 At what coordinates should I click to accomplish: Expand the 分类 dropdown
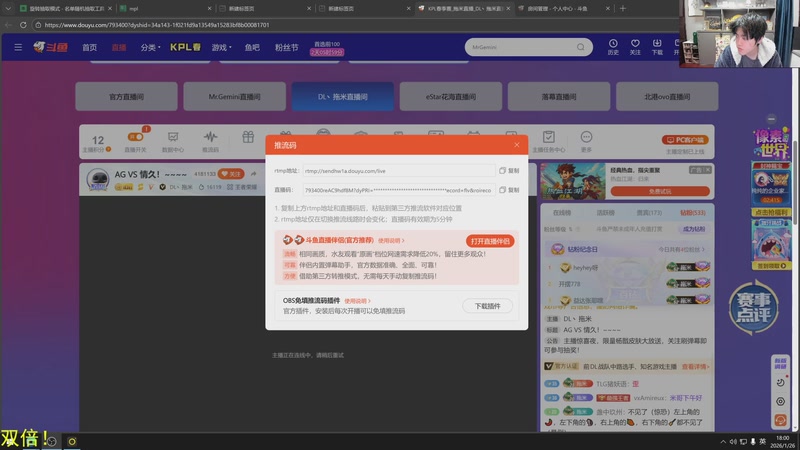pyautogui.click(x=150, y=47)
